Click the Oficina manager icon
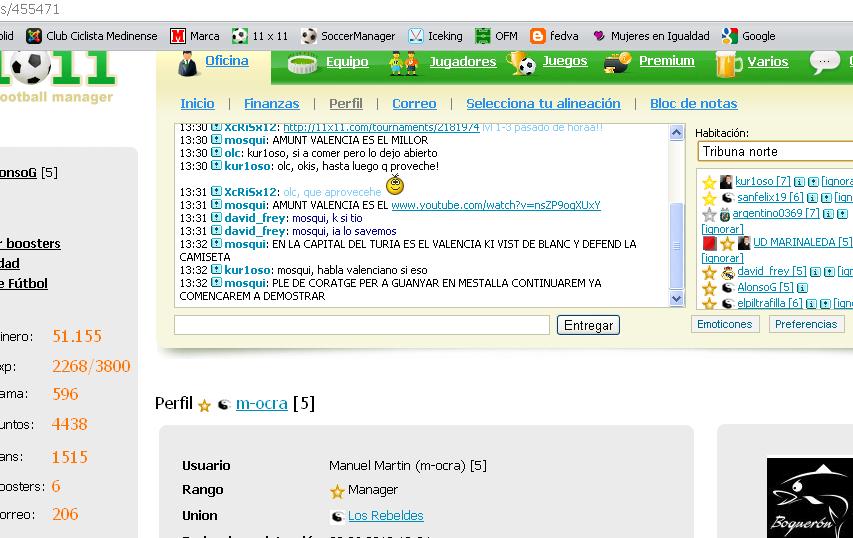 pyautogui.click(x=187, y=63)
